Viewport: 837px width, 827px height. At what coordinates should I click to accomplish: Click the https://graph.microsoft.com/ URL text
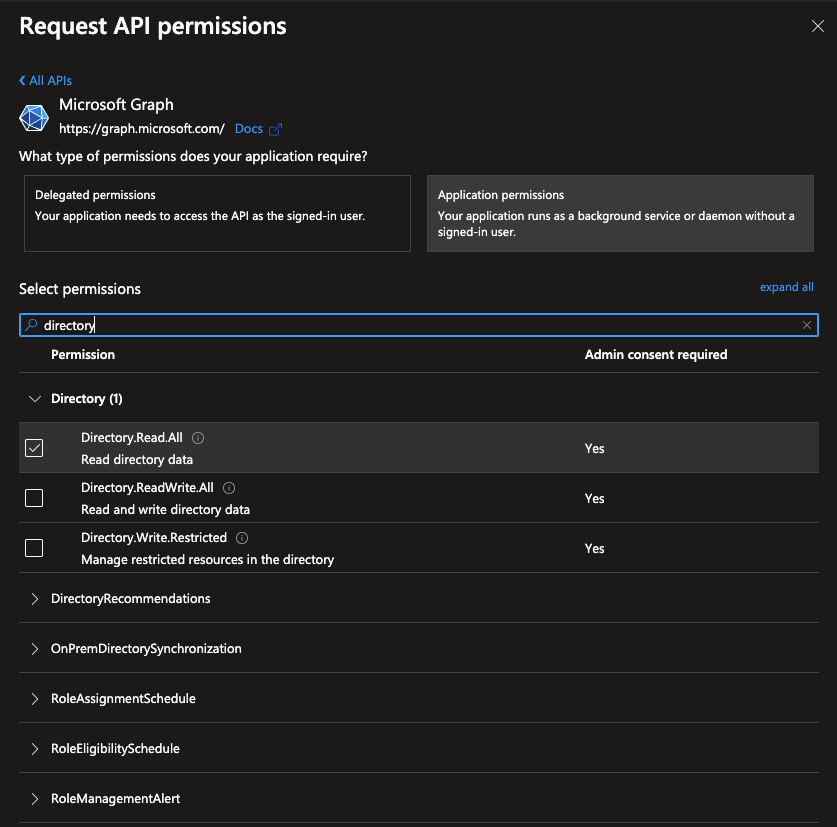tap(141, 129)
